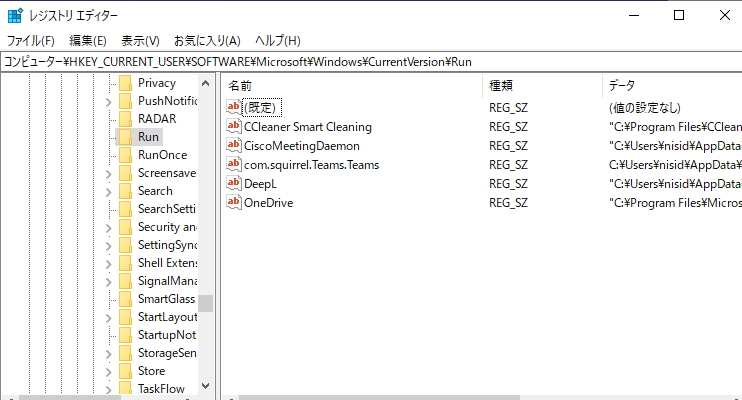Sort values by the データ column header
The height and width of the screenshot is (400, 742).
coord(672,86)
